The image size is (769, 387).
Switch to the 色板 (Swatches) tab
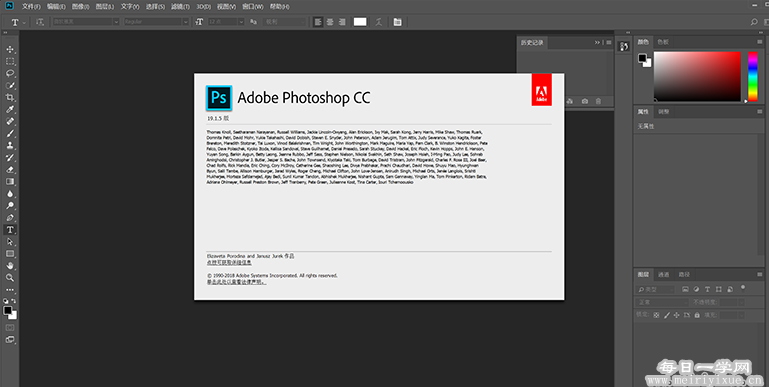663,42
